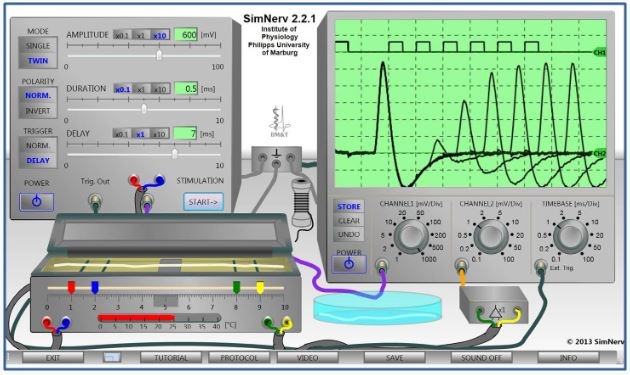Click the CH1 trace label

coord(599,53)
